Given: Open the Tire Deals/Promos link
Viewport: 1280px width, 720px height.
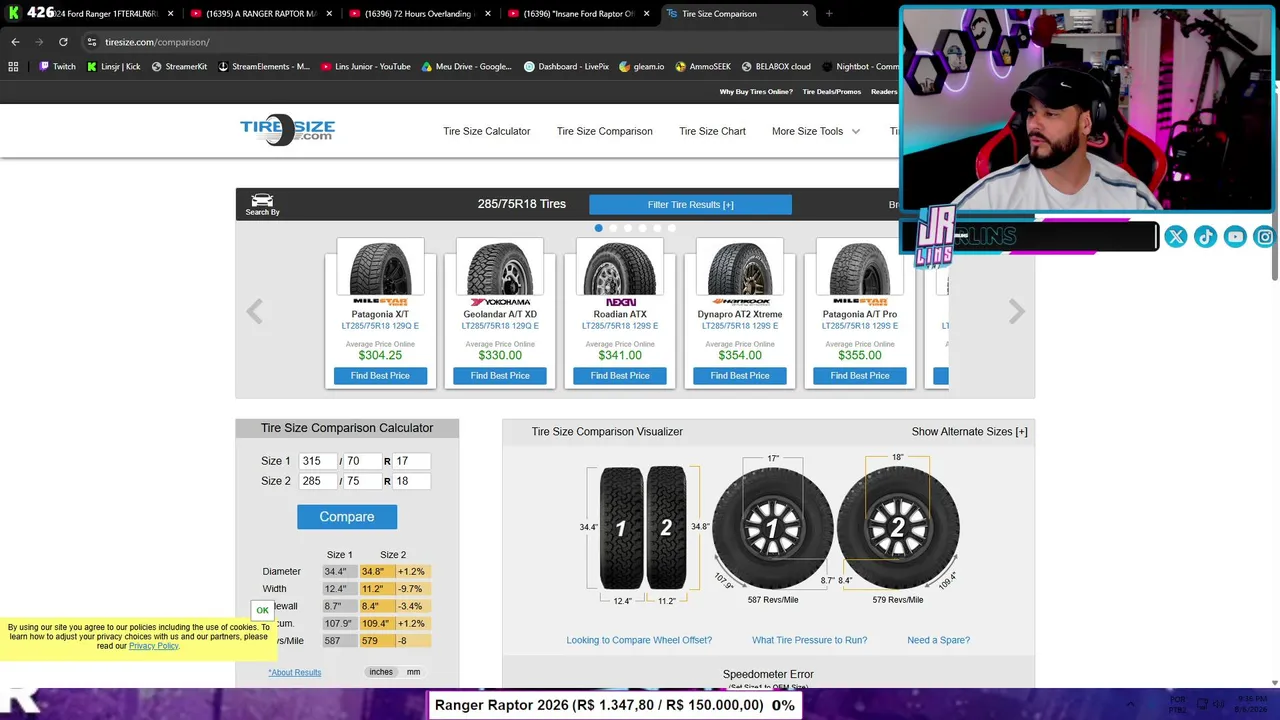Looking at the screenshot, I should [x=832, y=92].
